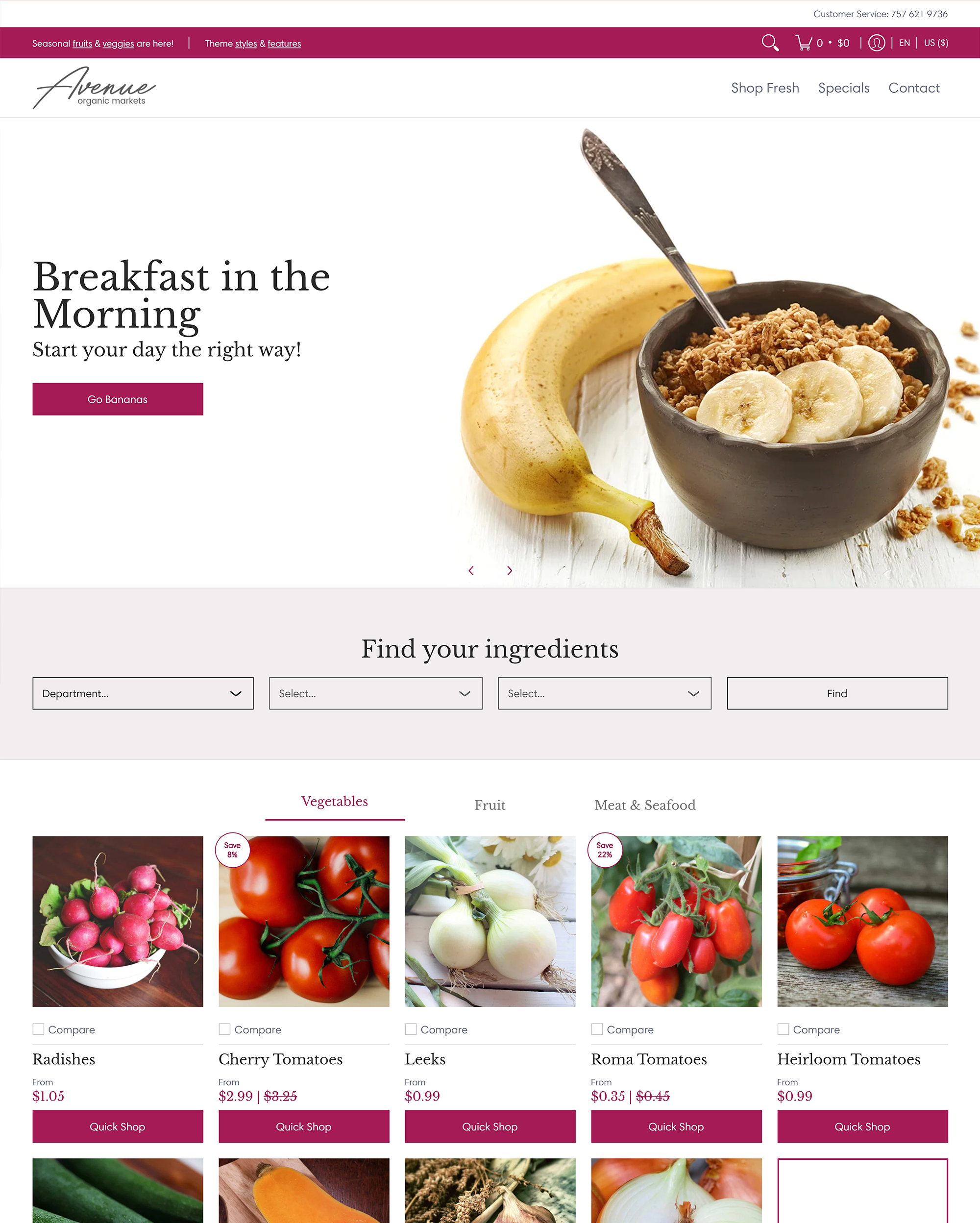This screenshot has height=1223, width=980.
Task: Open the second ingredient Select dropdown
Action: 604,693
